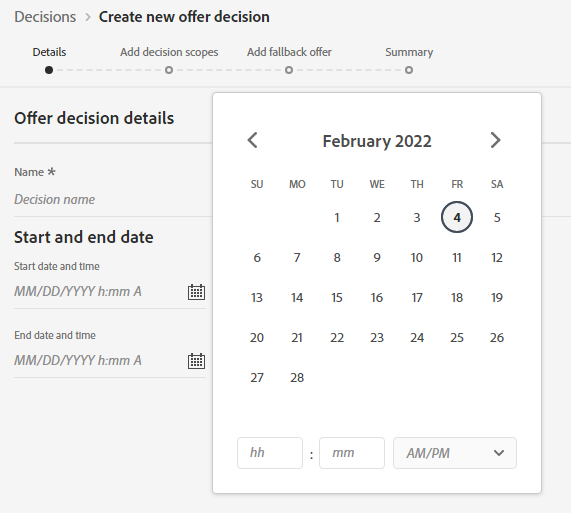Click the MO weekday header

[x=297, y=184]
